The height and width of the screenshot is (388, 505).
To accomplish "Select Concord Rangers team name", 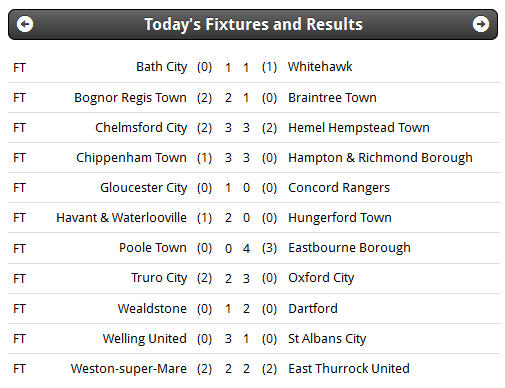I will coord(339,188).
